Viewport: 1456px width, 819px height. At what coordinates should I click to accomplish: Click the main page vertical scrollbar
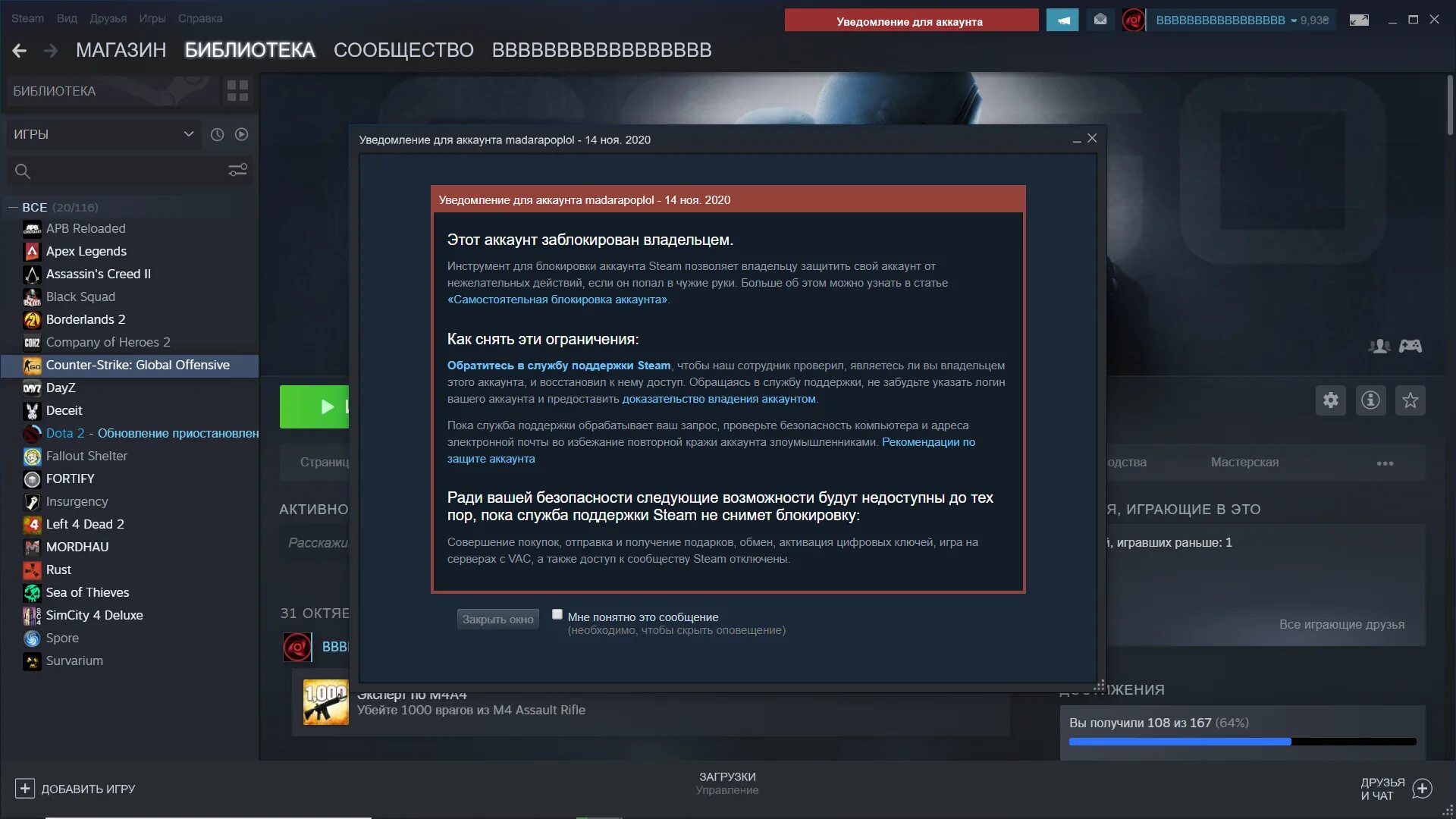(1449, 106)
